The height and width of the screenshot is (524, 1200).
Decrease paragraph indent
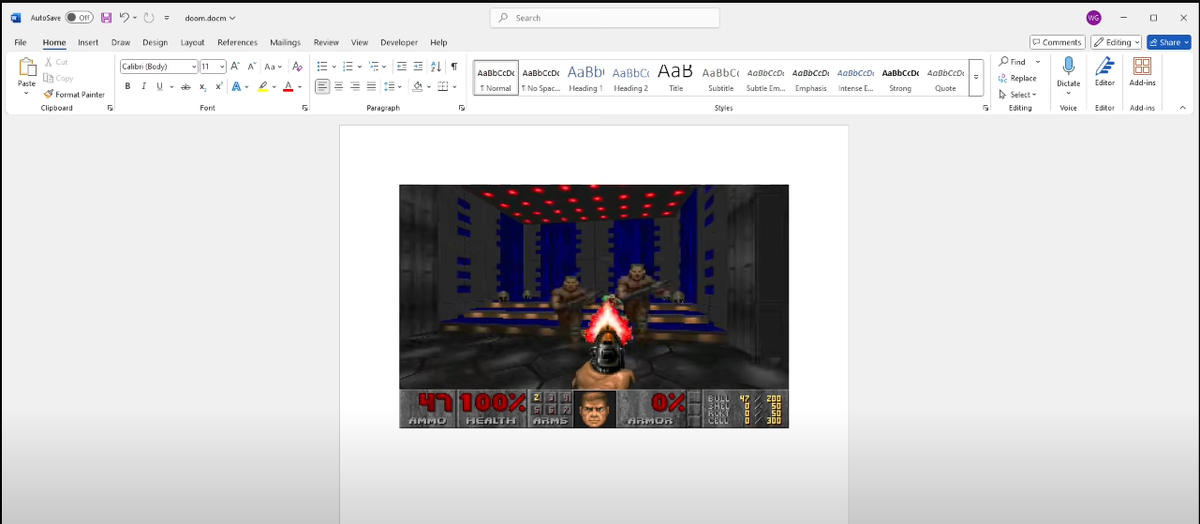point(401,66)
